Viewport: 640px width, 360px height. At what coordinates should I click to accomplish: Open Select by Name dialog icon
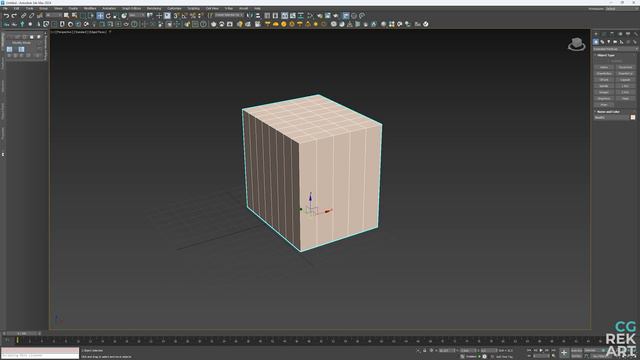tap(74, 16)
